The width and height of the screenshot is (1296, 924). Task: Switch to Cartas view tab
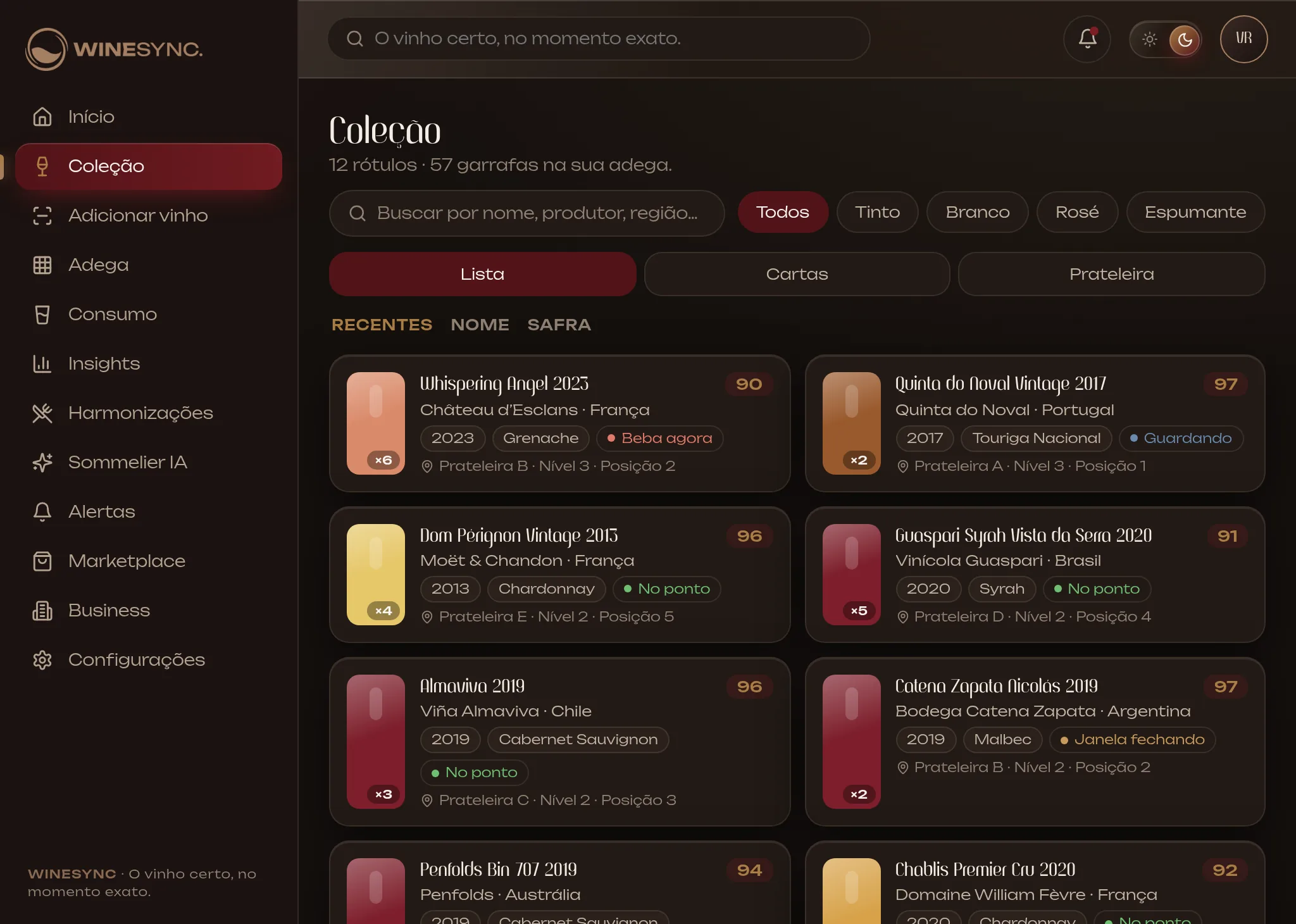click(x=797, y=274)
